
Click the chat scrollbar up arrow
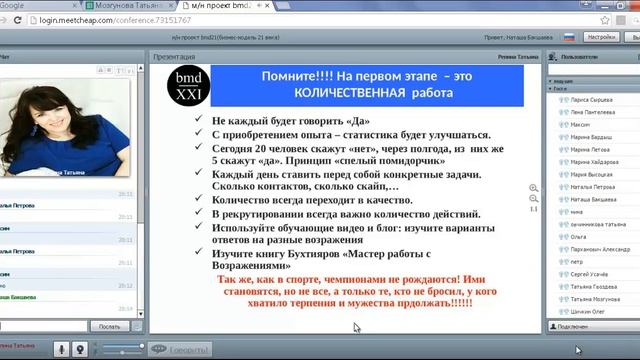[141, 68]
